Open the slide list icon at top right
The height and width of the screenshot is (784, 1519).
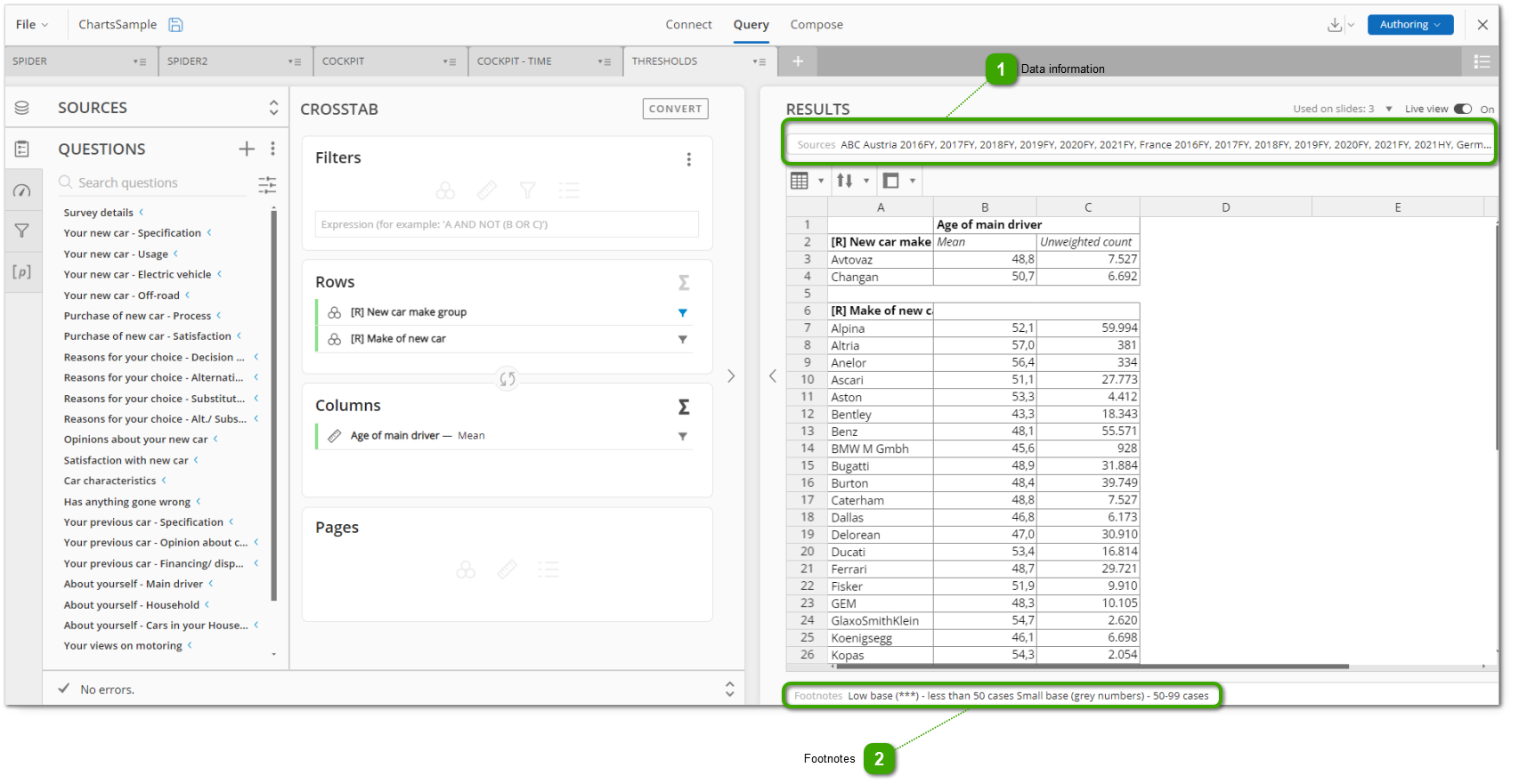pos(1482,61)
